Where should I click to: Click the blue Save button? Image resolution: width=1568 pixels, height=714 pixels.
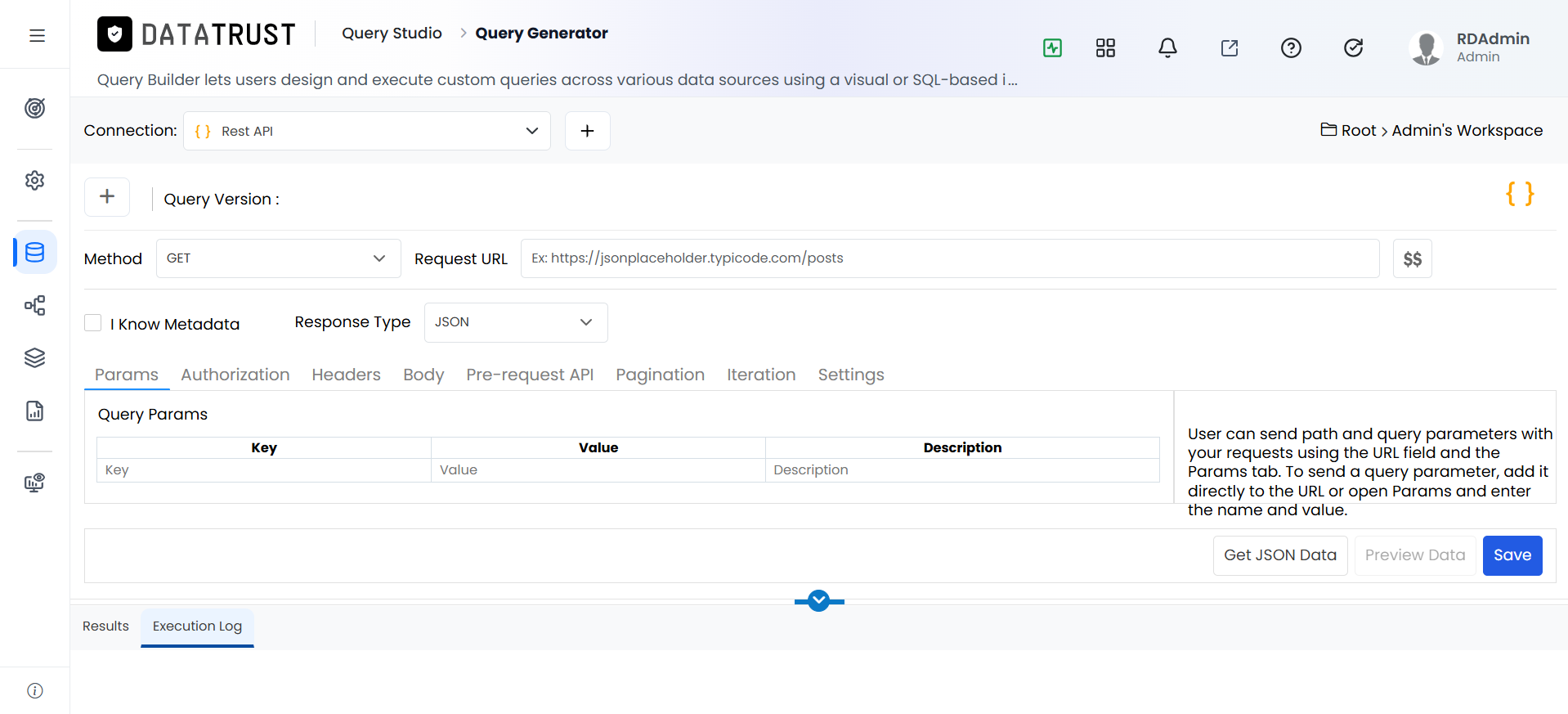coord(1512,555)
